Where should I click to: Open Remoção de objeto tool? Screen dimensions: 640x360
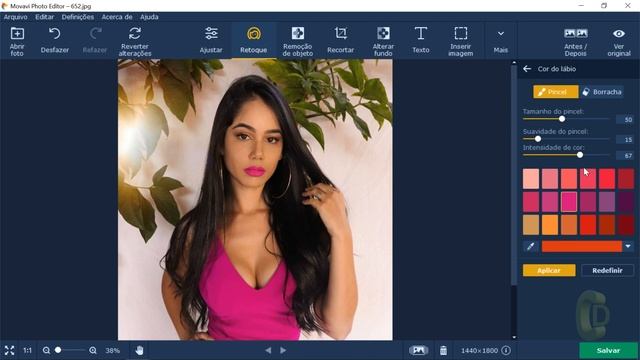[x=298, y=41]
